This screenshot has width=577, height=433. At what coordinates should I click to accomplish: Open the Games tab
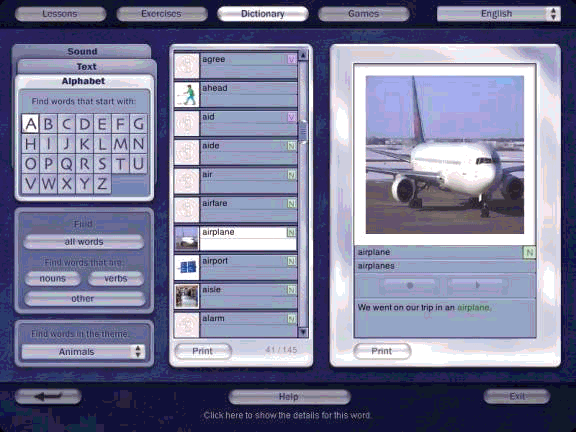(364, 14)
